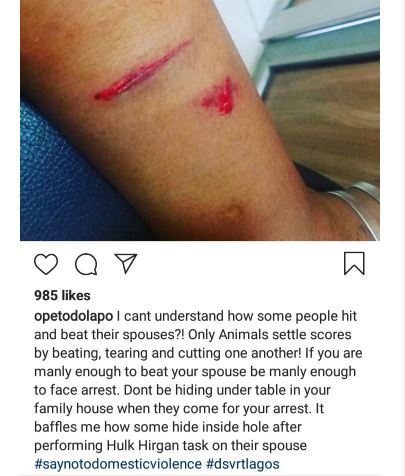
Task: Open the #dsvrtlagos hashtag
Action: pos(243,464)
